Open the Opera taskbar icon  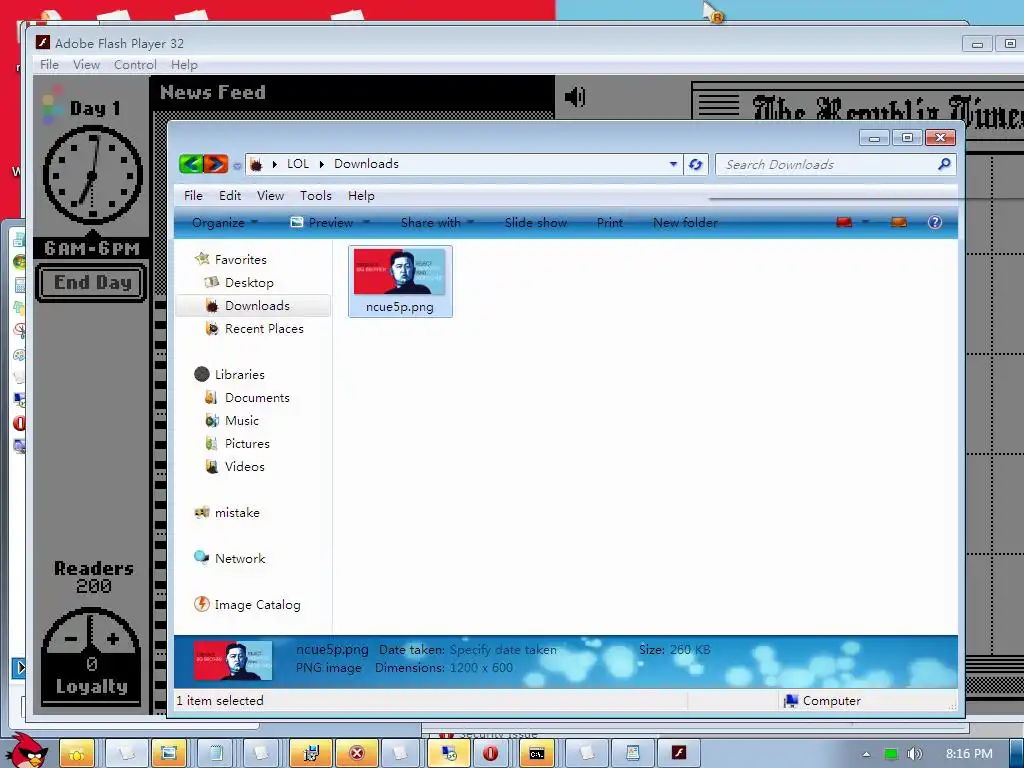coord(490,754)
